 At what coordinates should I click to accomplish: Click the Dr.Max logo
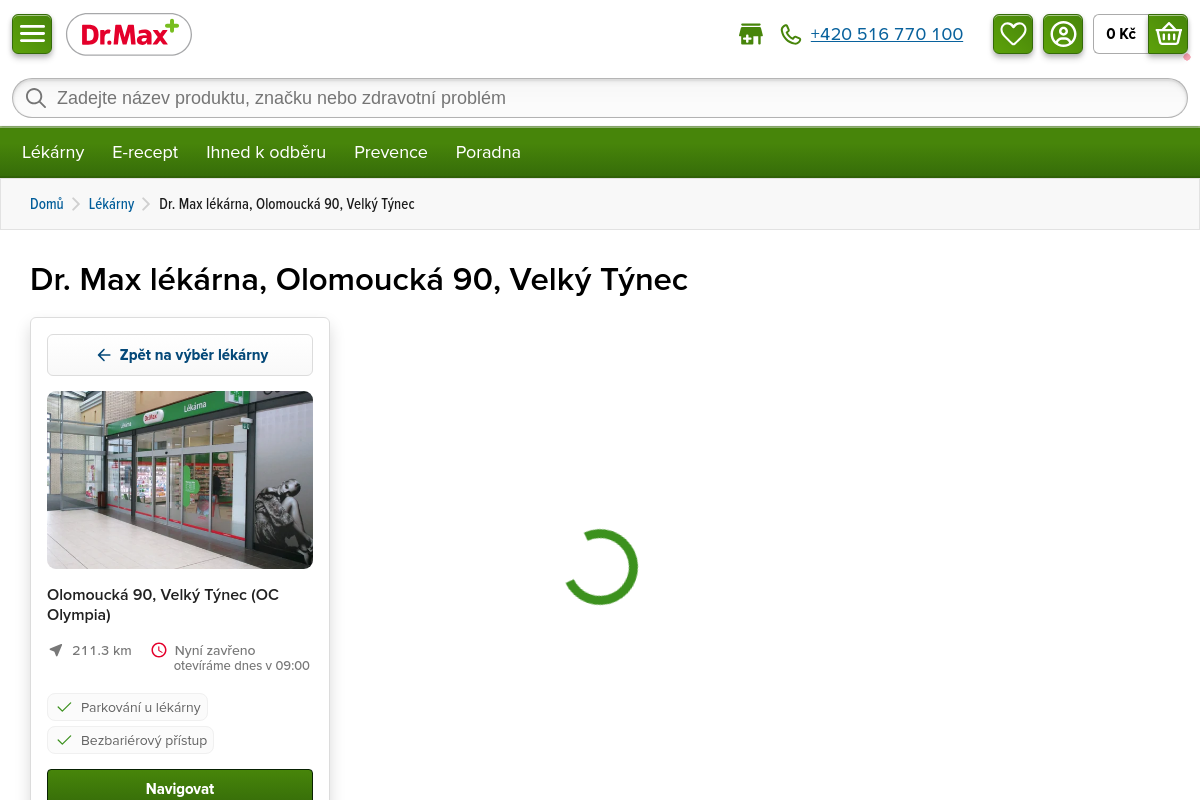point(129,35)
